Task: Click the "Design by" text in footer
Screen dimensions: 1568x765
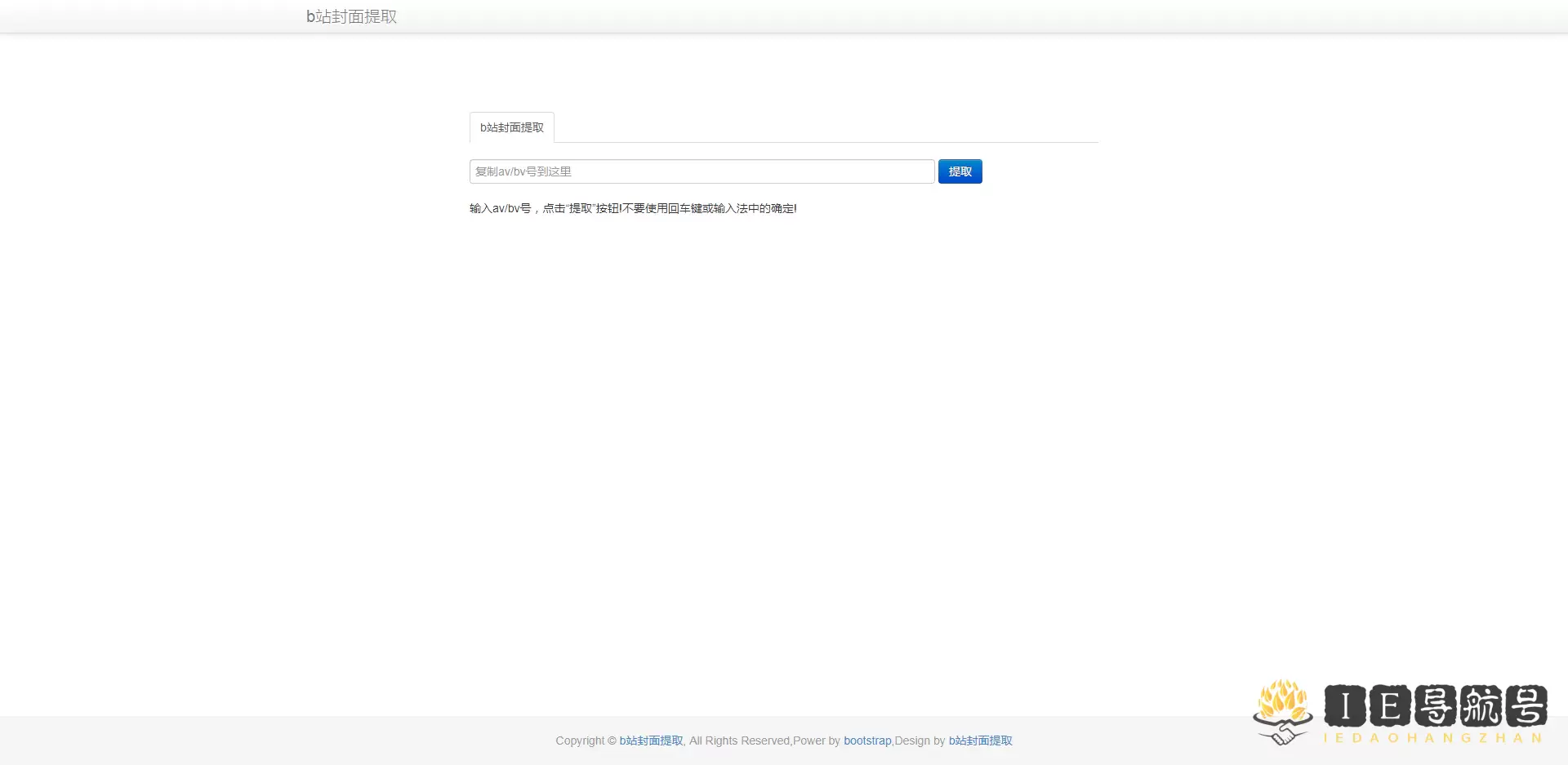Action: [x=920, y=741]
